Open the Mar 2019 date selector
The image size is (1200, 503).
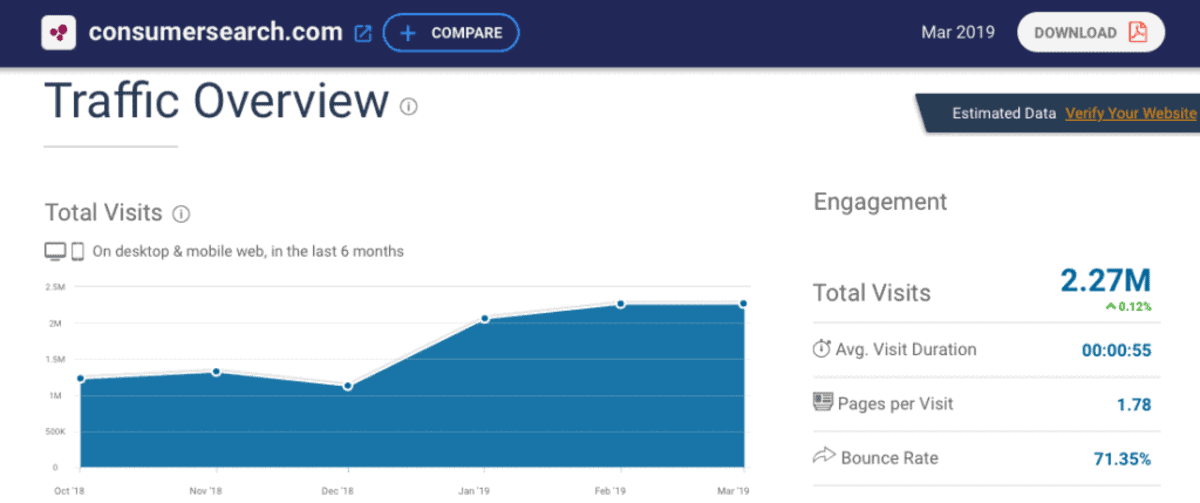tap(957, 32)
